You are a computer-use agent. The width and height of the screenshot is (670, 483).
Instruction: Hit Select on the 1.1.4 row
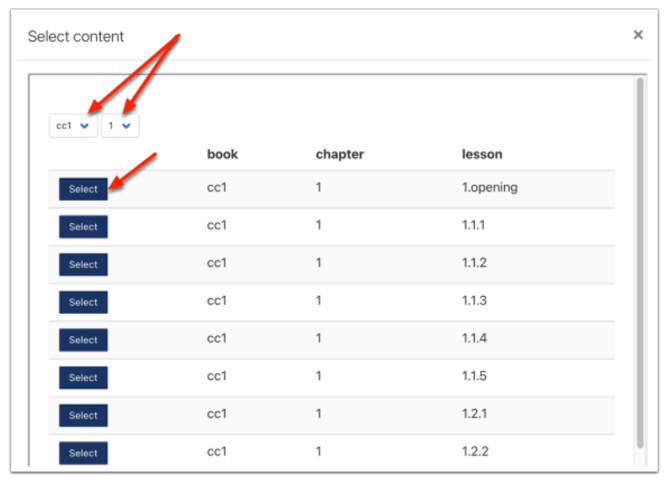(x=83, y=340)
